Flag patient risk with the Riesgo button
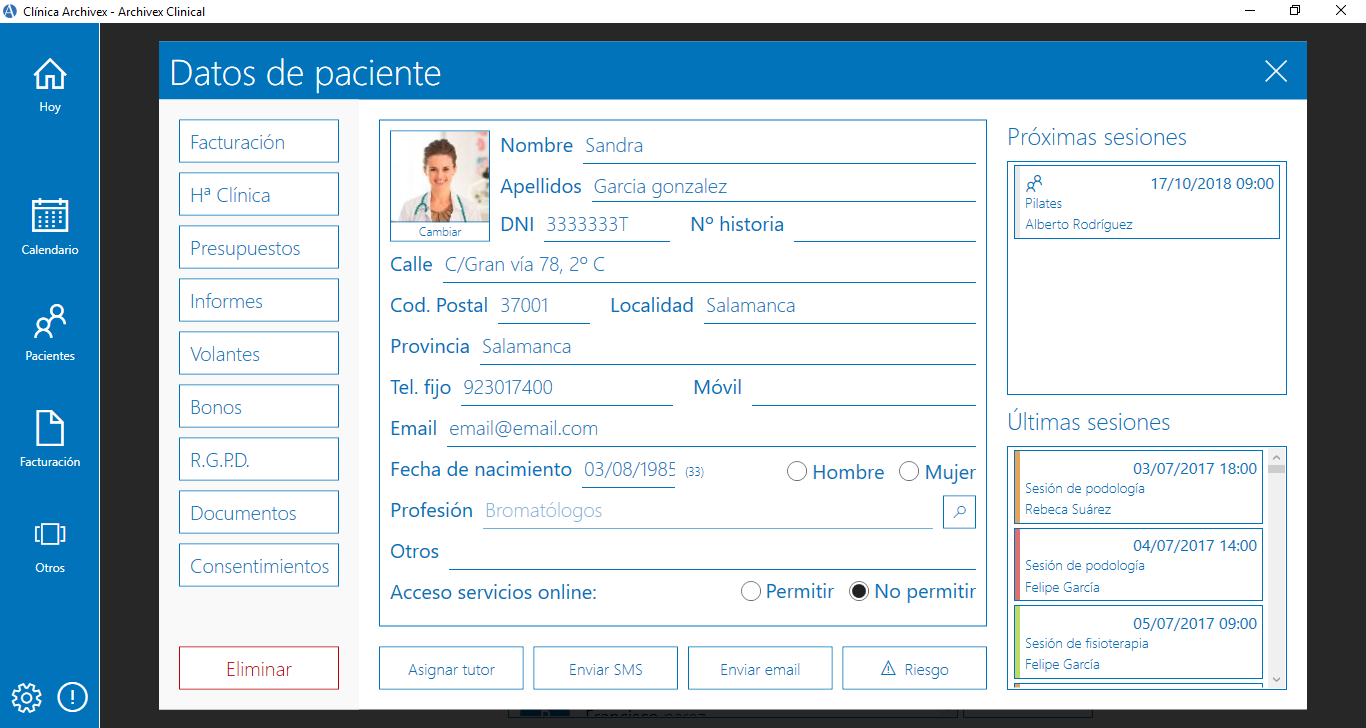 [x=914, y=667]
